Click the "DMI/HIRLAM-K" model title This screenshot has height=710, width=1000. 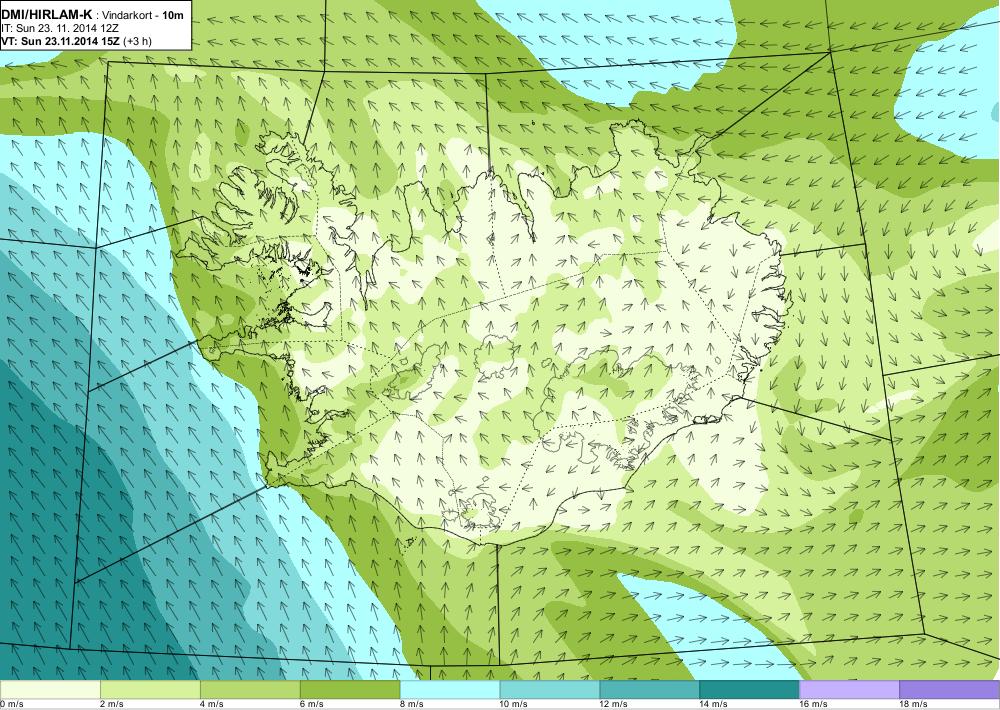pyautogui.click(x=47, y=15)
